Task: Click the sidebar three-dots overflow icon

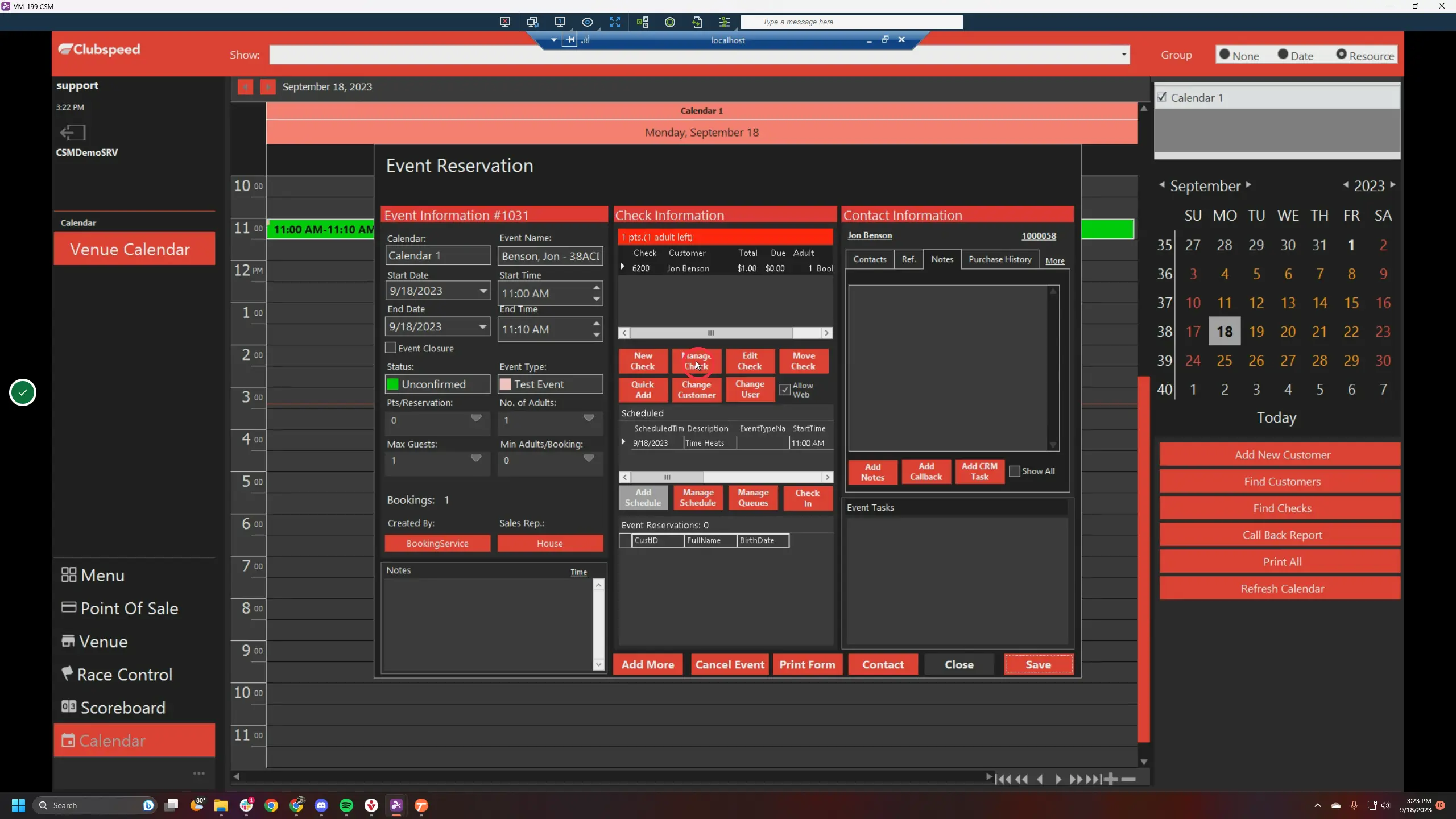Action: [x=199, y=773]
